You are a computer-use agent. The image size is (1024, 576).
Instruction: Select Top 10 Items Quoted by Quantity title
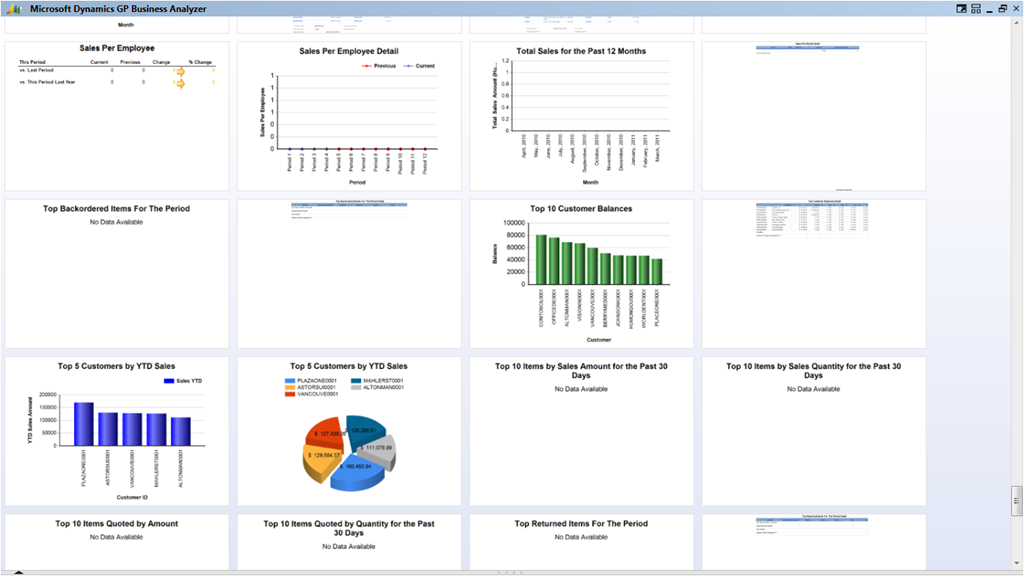(349, 528)
